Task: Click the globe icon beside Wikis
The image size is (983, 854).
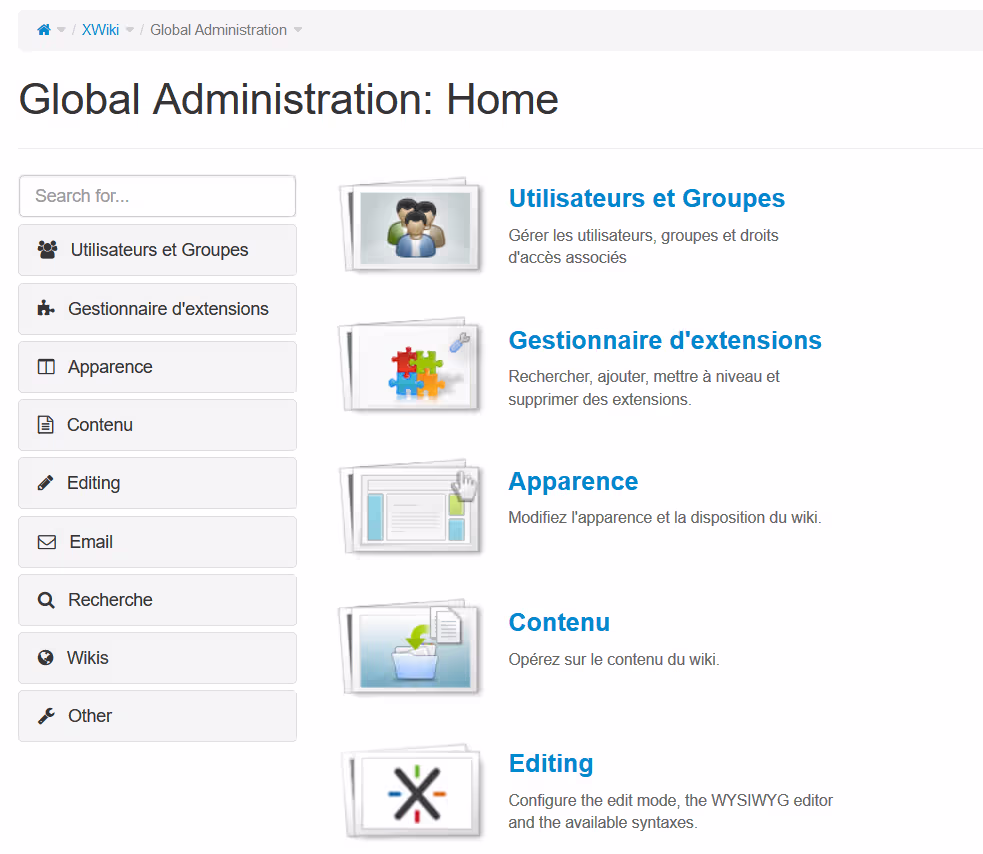Action: click(46, 658)
